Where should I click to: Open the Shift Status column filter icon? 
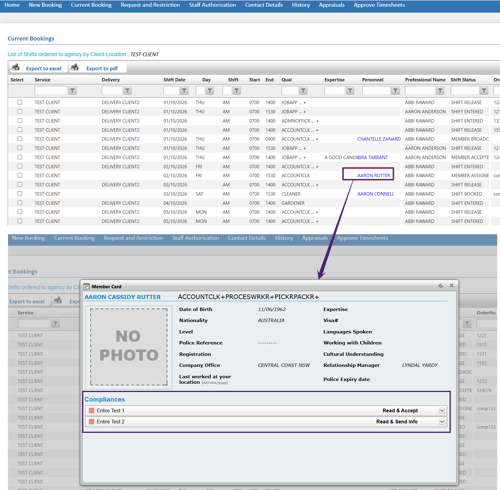point(484,90)
